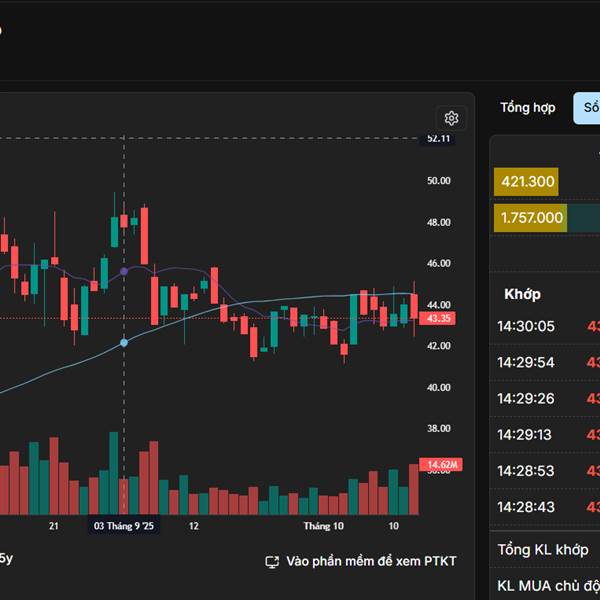Open chart settings gear icon

pos(451,118)
